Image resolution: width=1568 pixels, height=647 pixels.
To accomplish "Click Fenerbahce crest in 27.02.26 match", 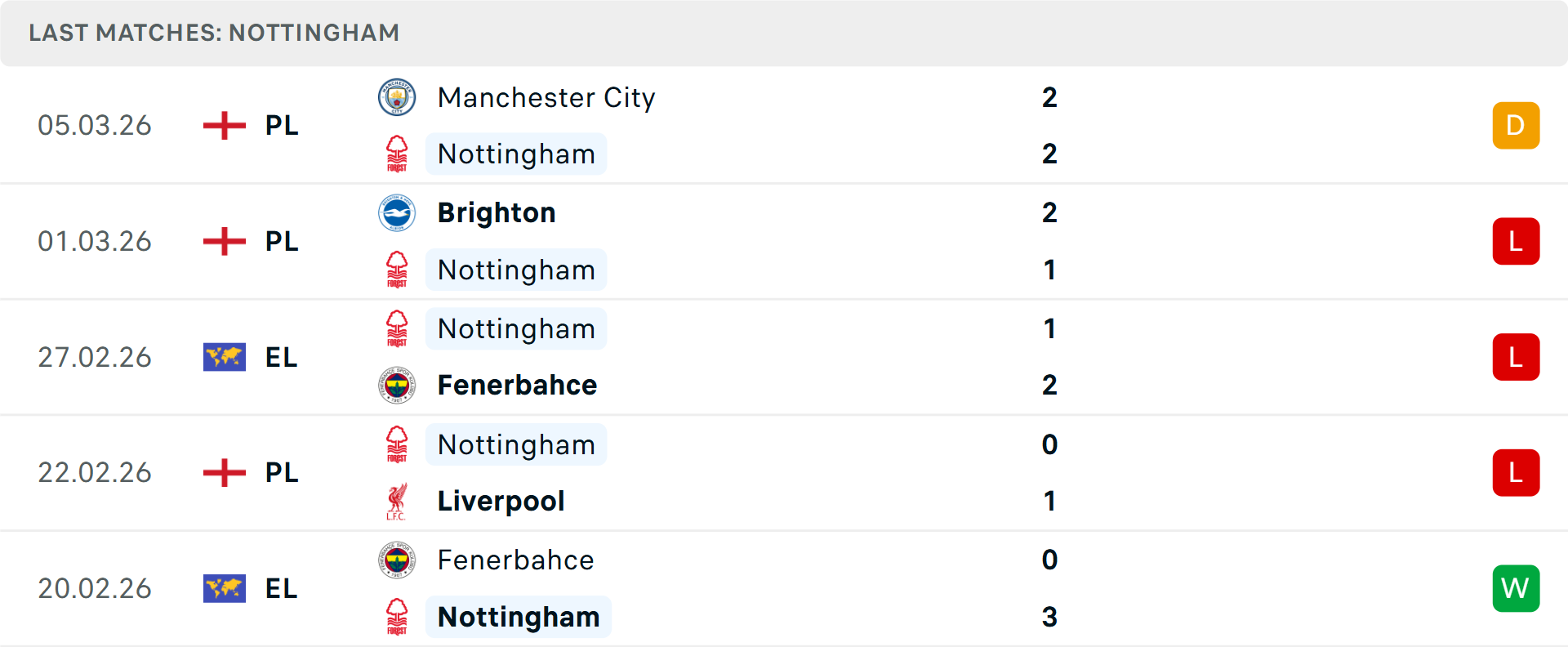I will (x=397, y=385).
